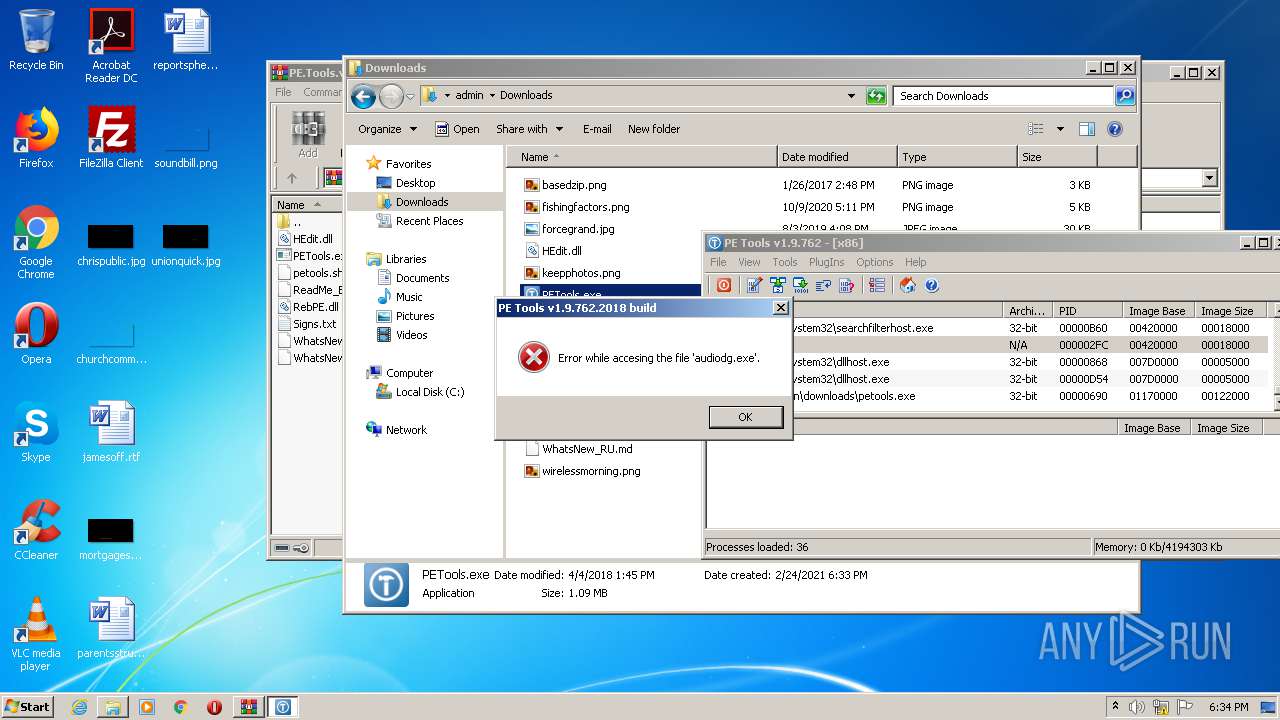Image resolution: width=1280 pixels, height=720 pixels.
Task: Click the red-bulleted list icon in PE Tools toolbar
Action: point(877,286)
